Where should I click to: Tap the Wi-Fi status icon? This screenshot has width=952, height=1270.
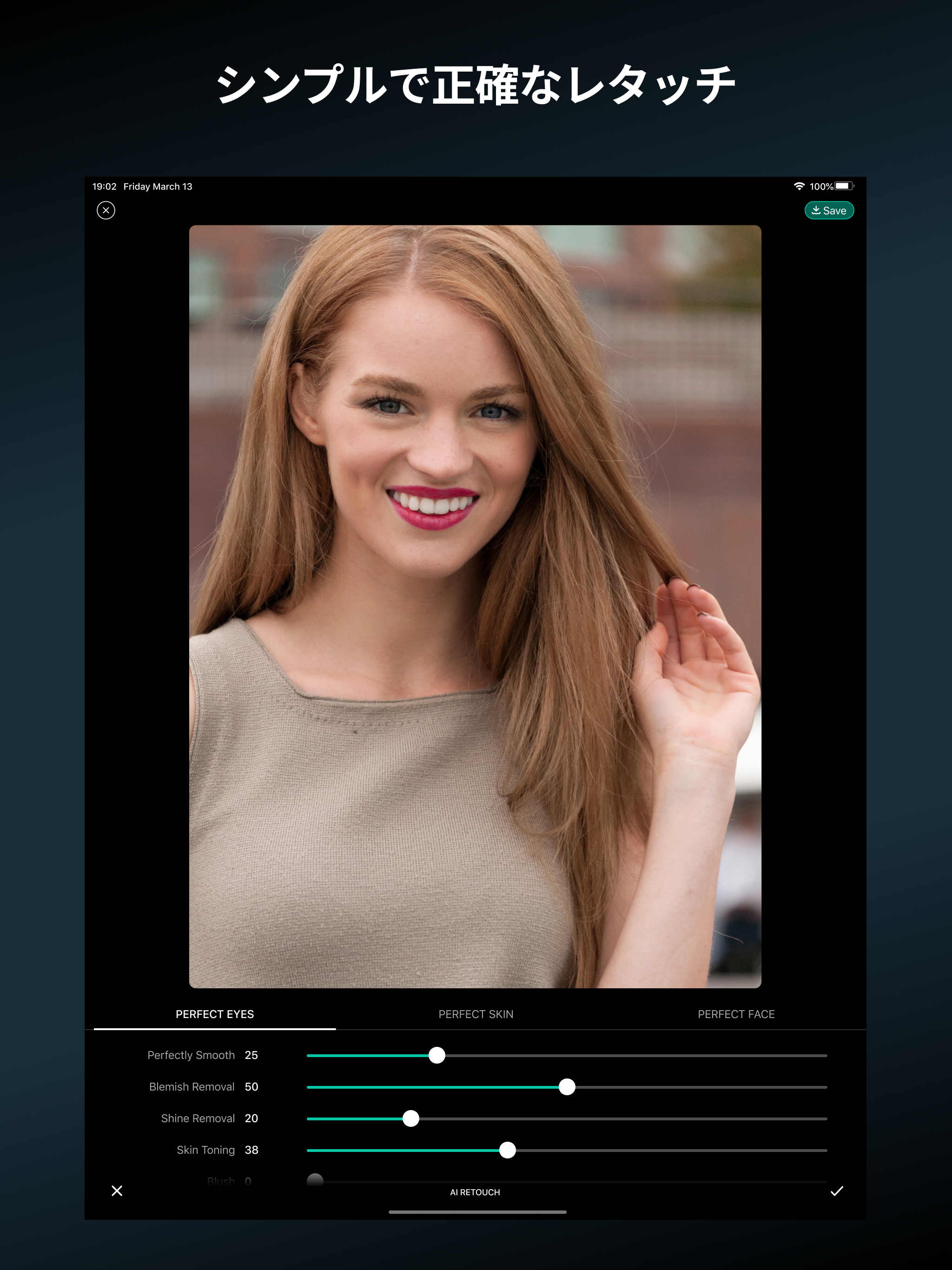coord(799,186)
